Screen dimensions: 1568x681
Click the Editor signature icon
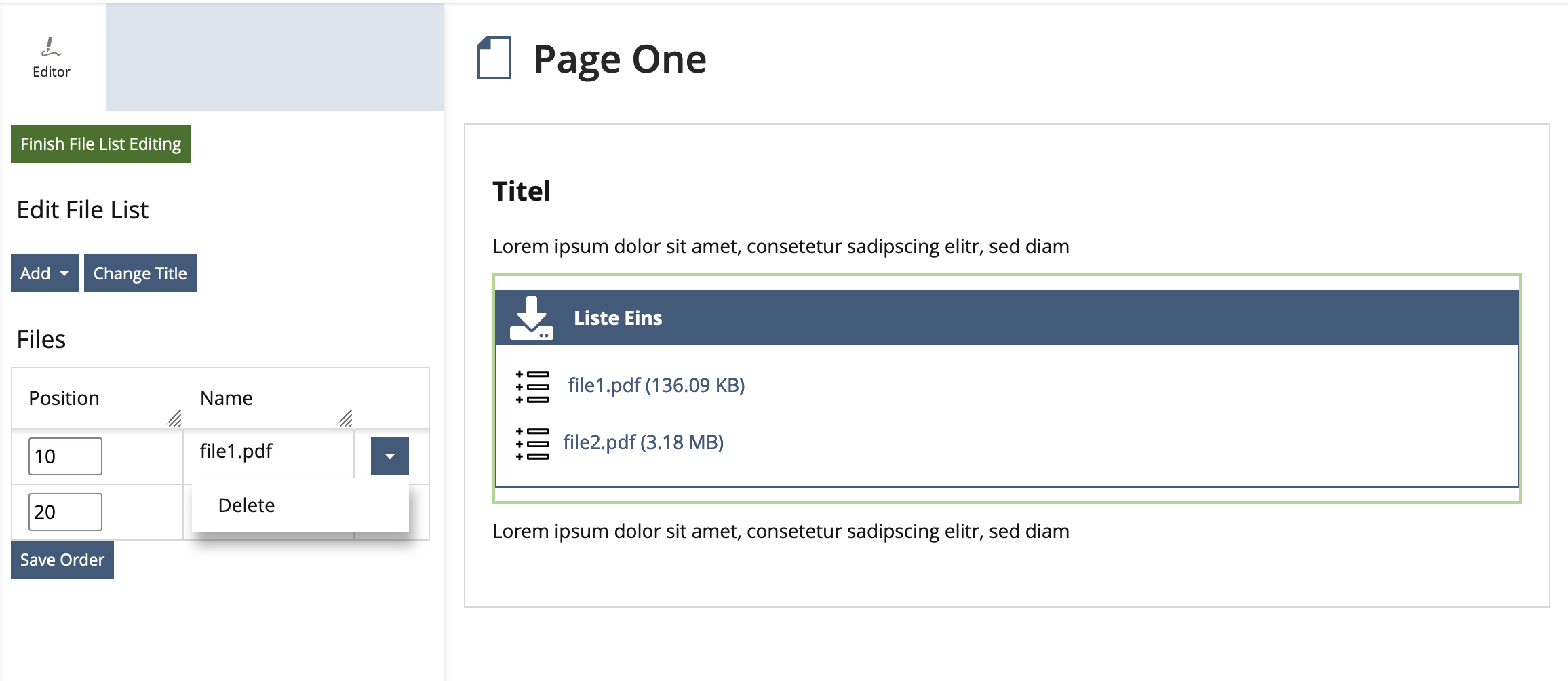coord(51,47)
